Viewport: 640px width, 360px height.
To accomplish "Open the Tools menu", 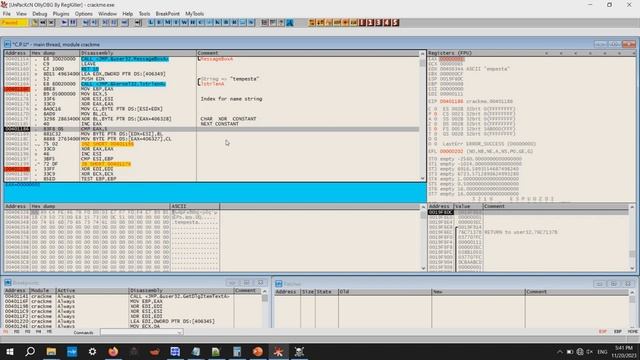I will coord(144,13).
